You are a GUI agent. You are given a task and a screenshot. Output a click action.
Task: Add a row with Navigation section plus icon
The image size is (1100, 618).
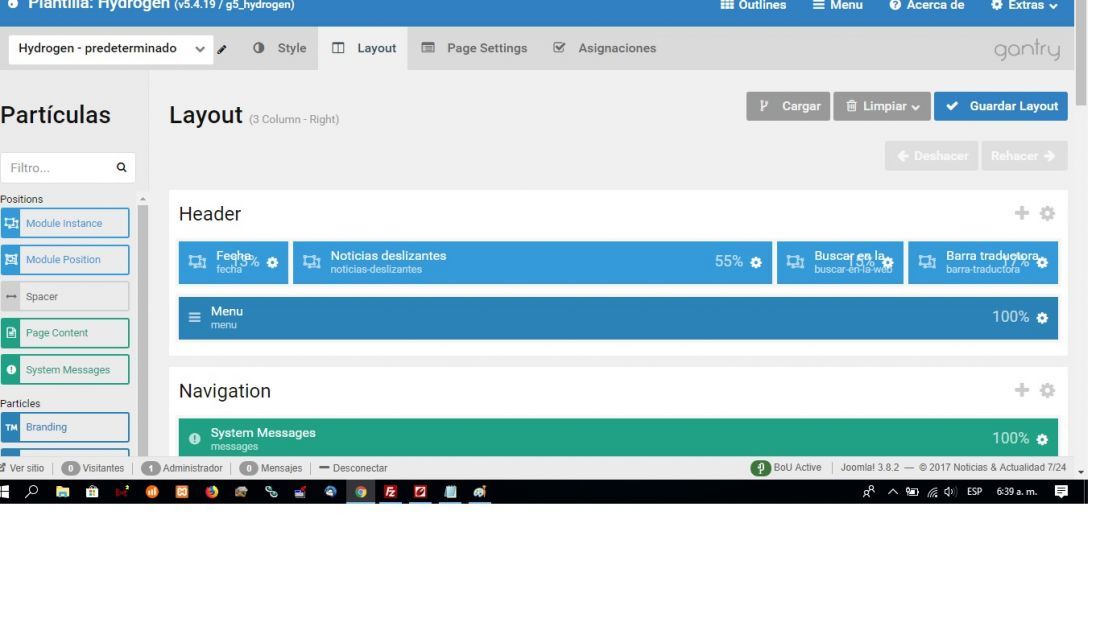click(1021, 390)
